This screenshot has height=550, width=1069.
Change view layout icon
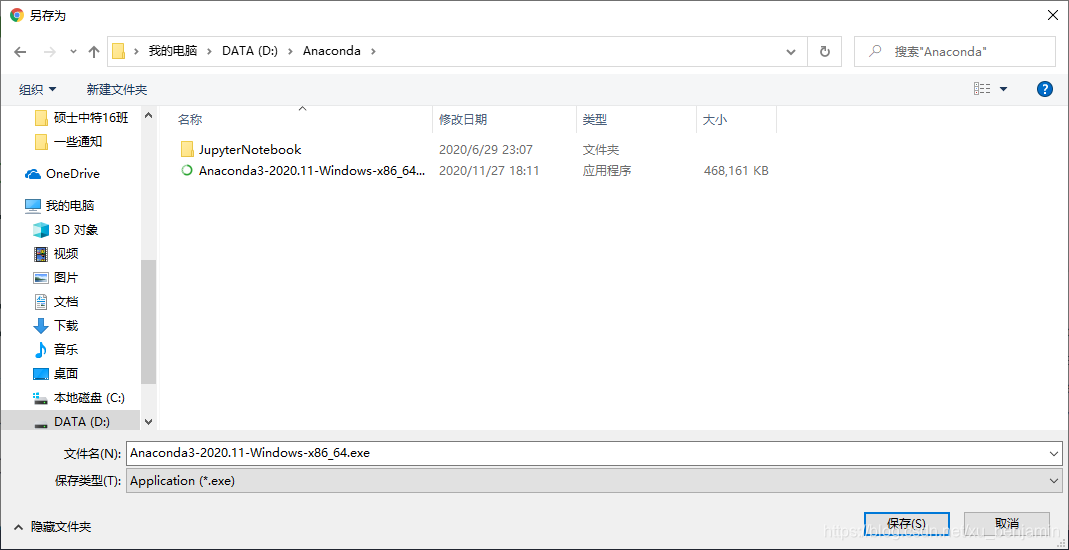(x=982, y=89)
